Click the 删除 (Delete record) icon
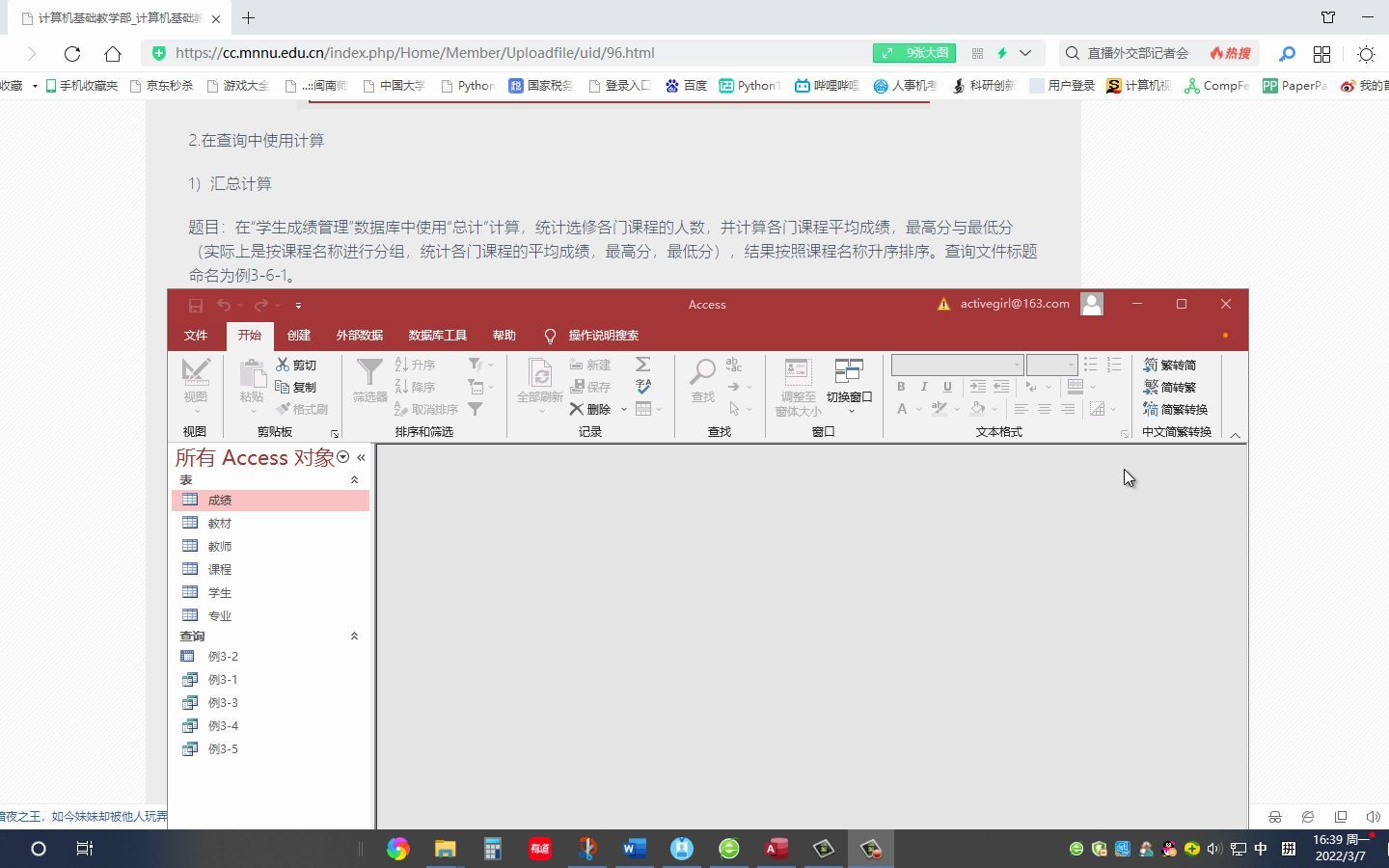 click(590, 408)
